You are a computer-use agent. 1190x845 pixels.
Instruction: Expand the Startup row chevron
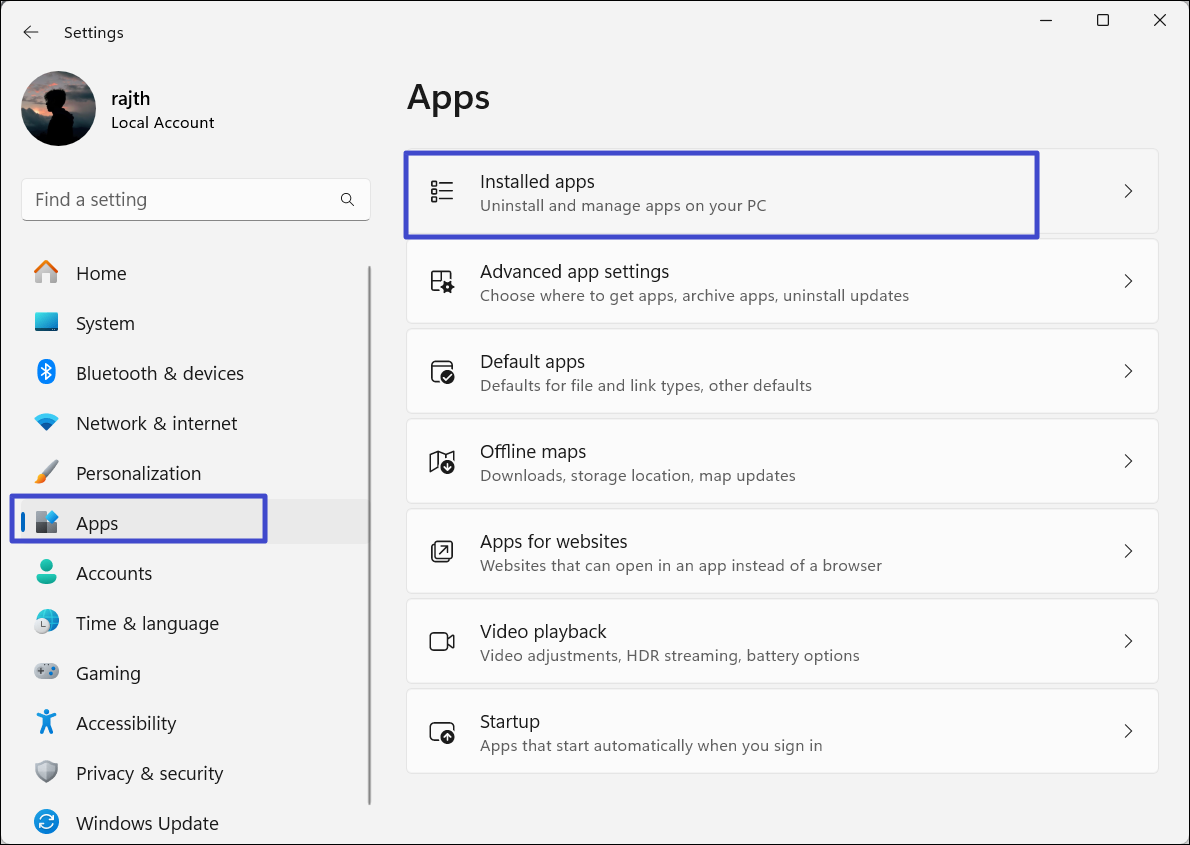[x=1128, y=731]
